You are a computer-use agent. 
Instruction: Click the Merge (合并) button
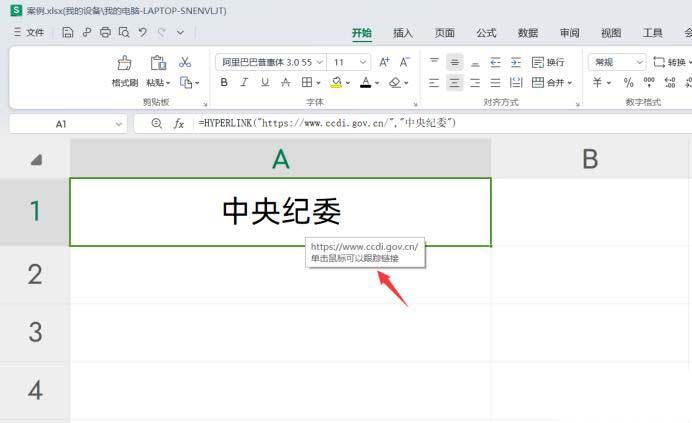click(x=548, y=83)
